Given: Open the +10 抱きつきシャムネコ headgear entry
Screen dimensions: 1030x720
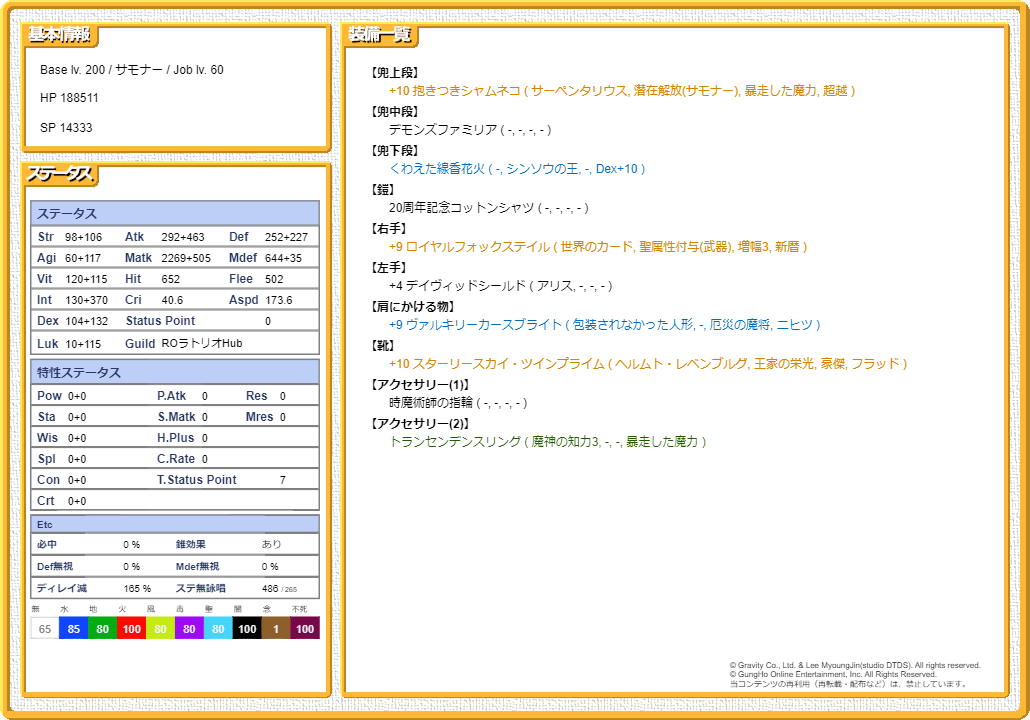Looking at the screenshot, I should tap(621, 91).
